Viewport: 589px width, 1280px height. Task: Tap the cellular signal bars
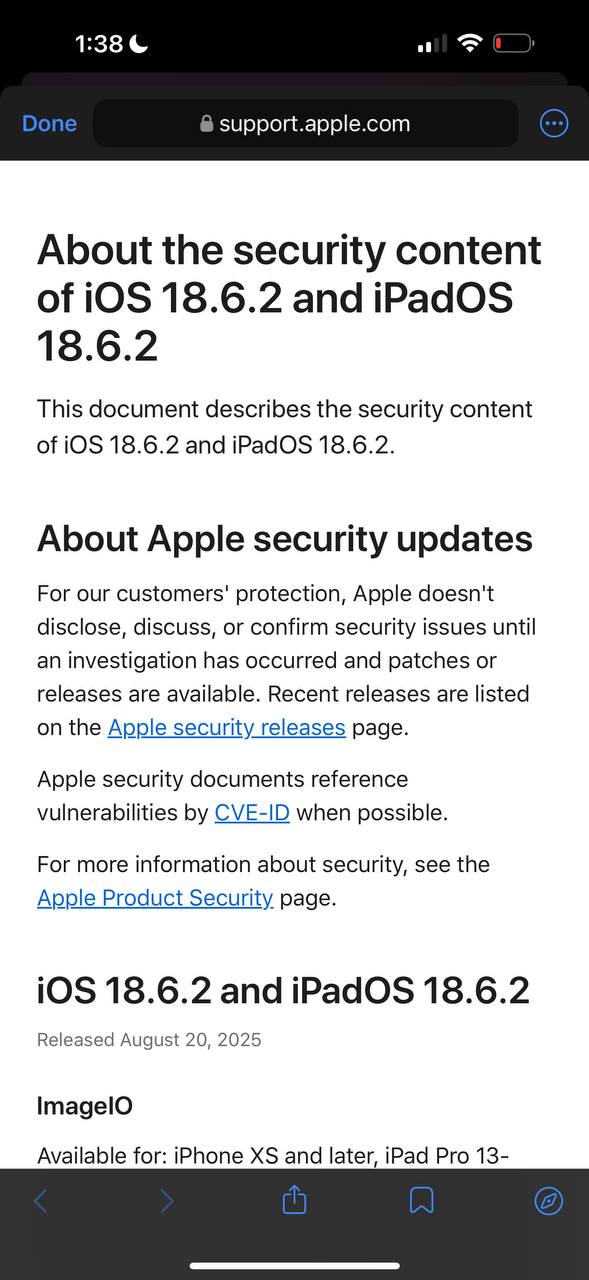tap(431, 44)
